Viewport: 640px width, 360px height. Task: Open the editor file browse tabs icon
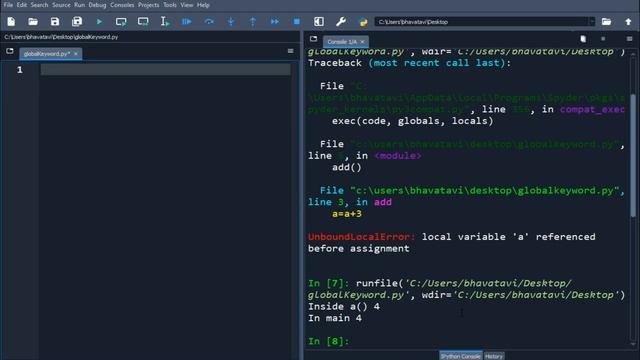tap(10, 51)
